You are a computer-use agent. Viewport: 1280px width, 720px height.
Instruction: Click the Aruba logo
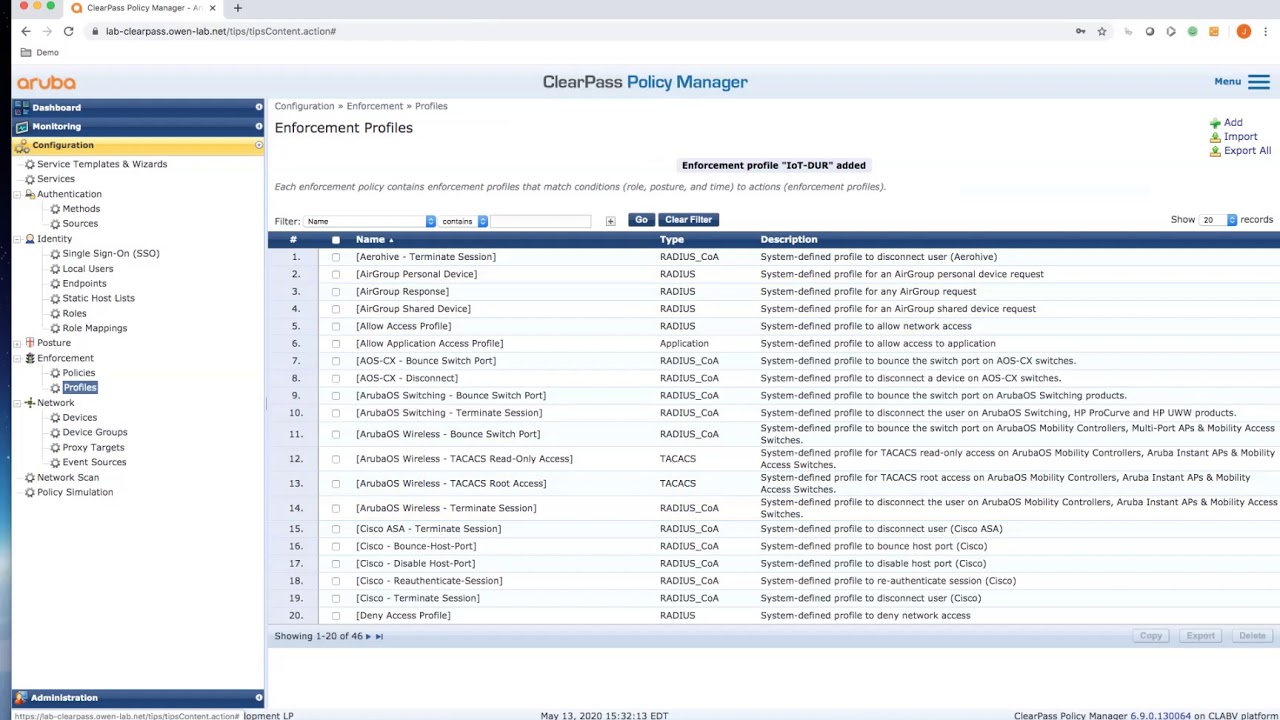click(46, 83)
